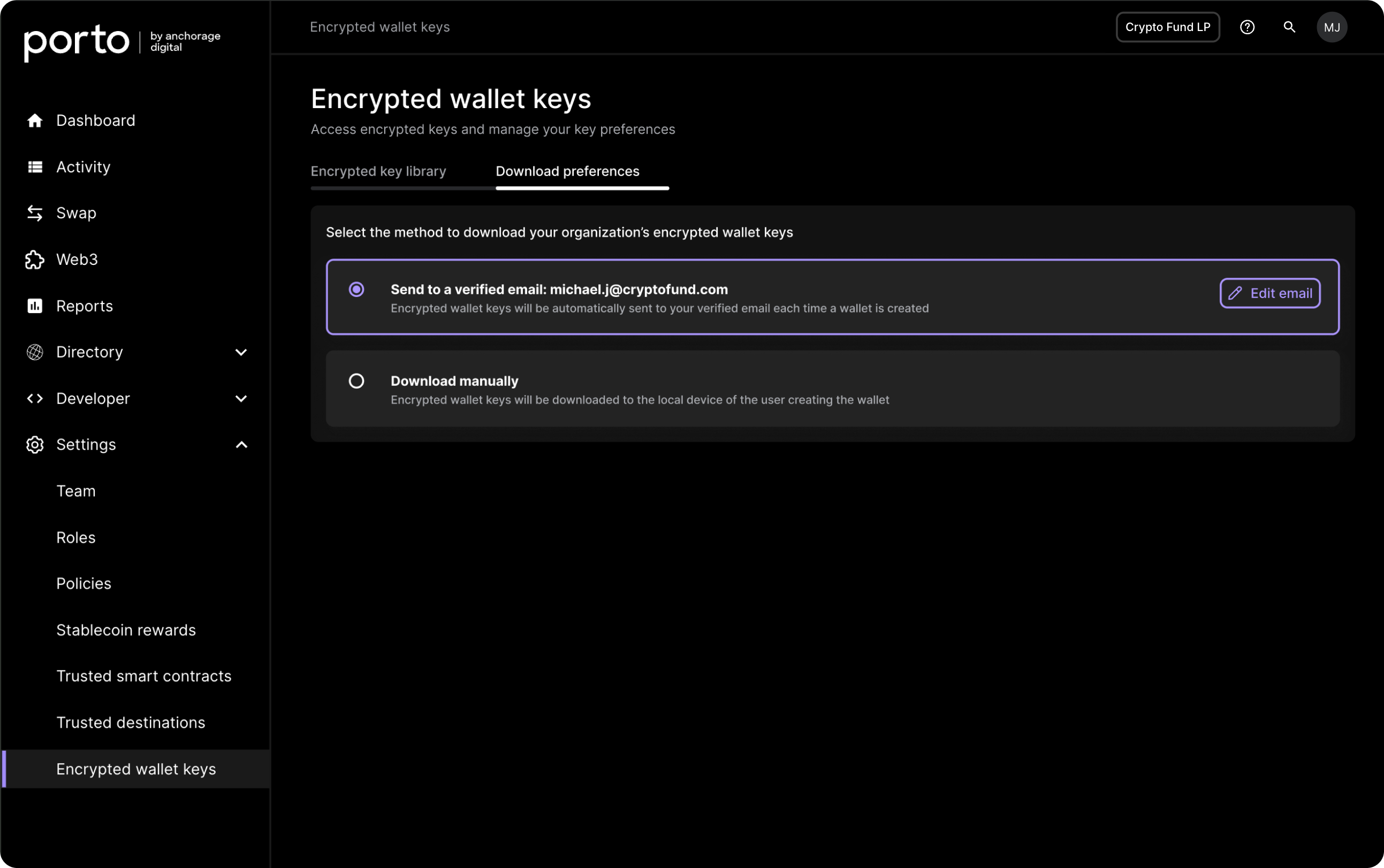Click the Web3 puzzle piece icon
The height and width of the screenshot is (868, 1384).
click(35, 260)
